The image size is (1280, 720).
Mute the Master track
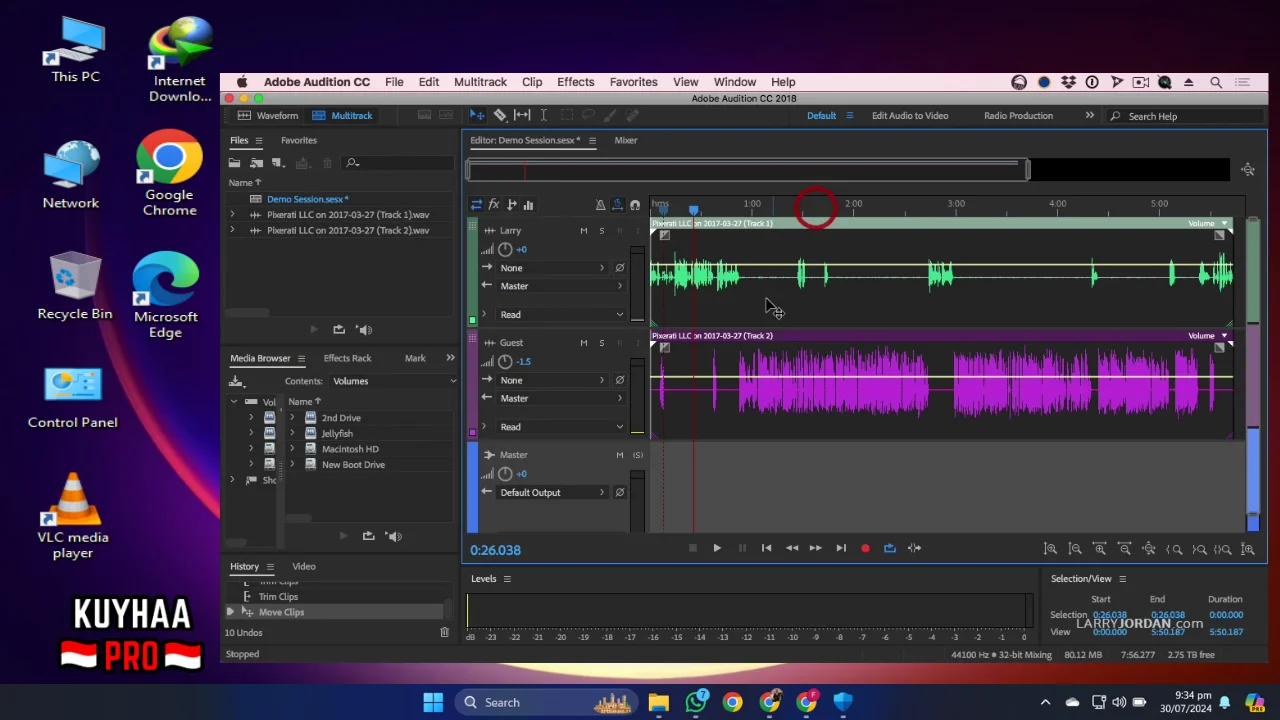click(x=620, y=455)
